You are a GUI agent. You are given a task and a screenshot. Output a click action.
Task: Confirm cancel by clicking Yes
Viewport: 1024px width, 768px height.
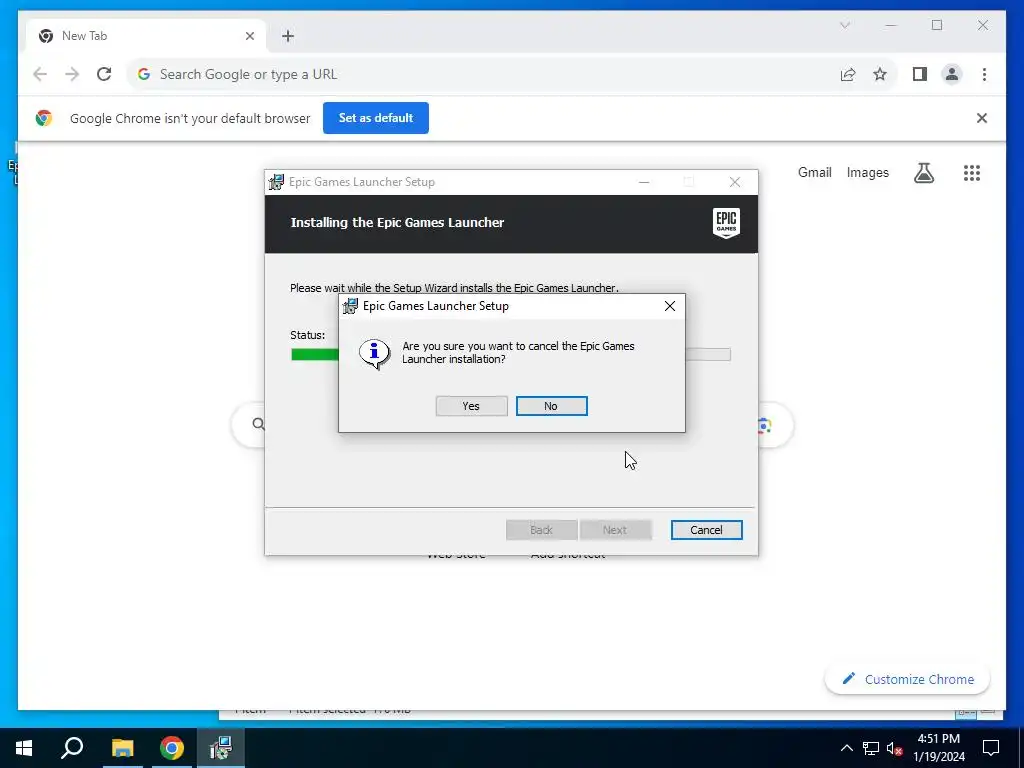coord(471,406)
